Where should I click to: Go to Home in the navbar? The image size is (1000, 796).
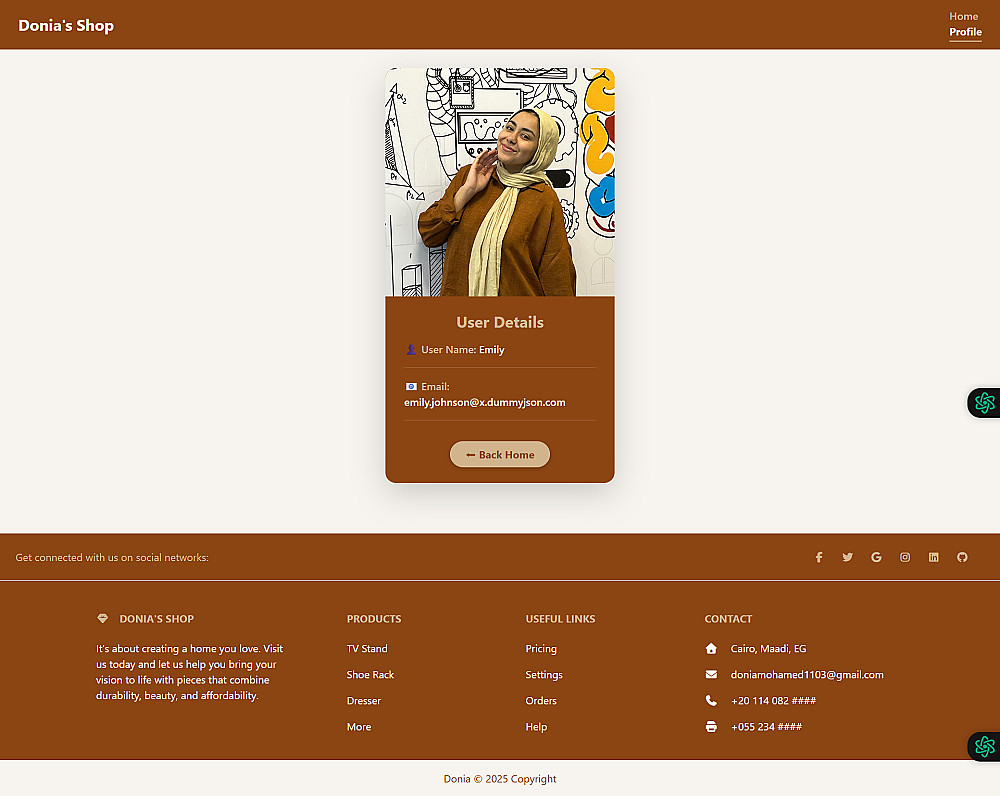pos(963,17)
